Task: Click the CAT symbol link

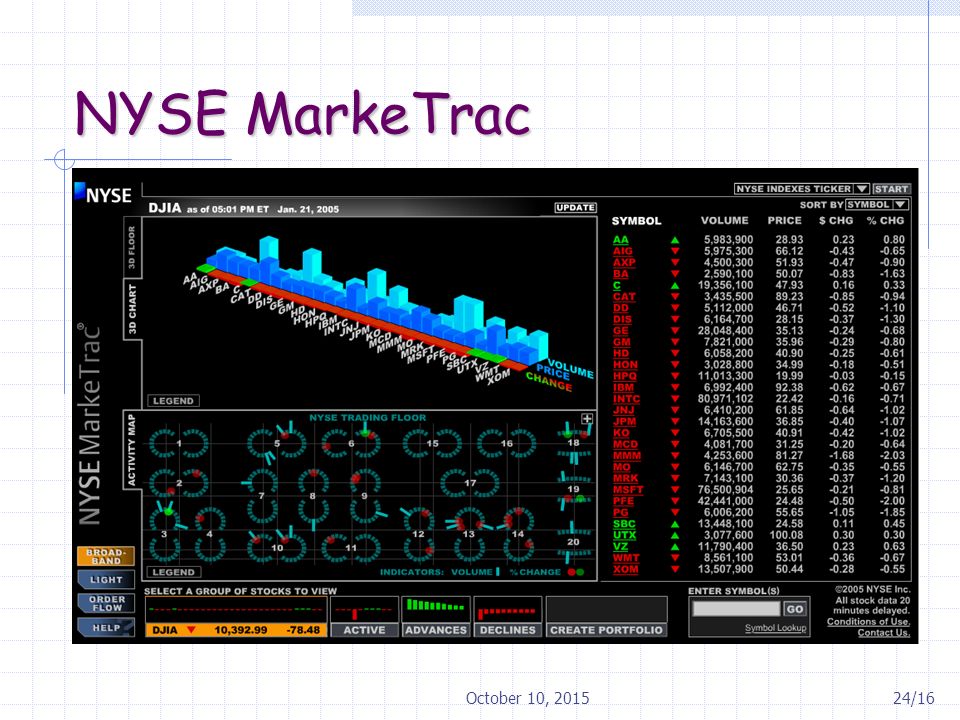Action: tap(624, 297)
